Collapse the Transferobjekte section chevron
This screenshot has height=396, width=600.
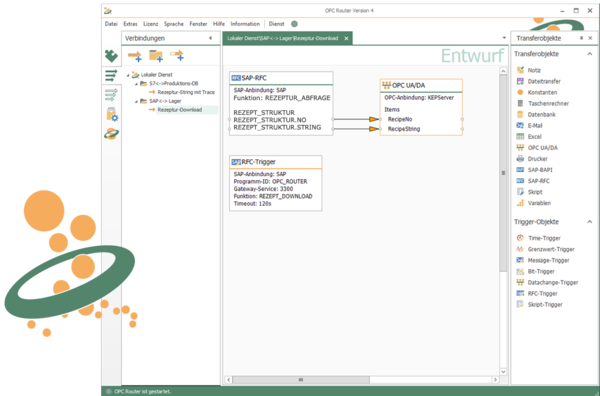point(590,54)
